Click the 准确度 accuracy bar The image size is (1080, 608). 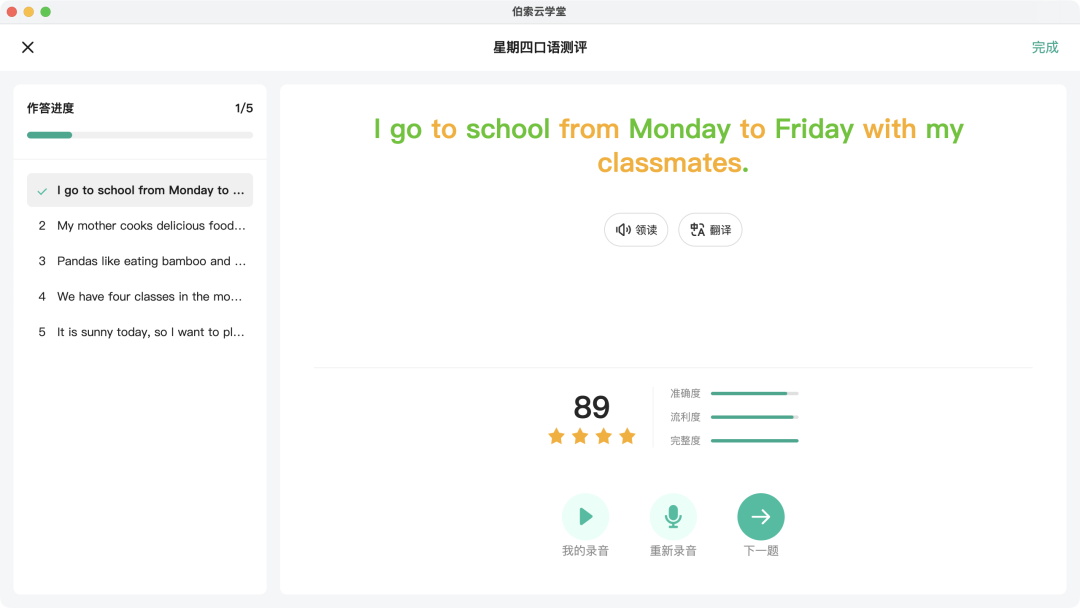click(754, 393)
